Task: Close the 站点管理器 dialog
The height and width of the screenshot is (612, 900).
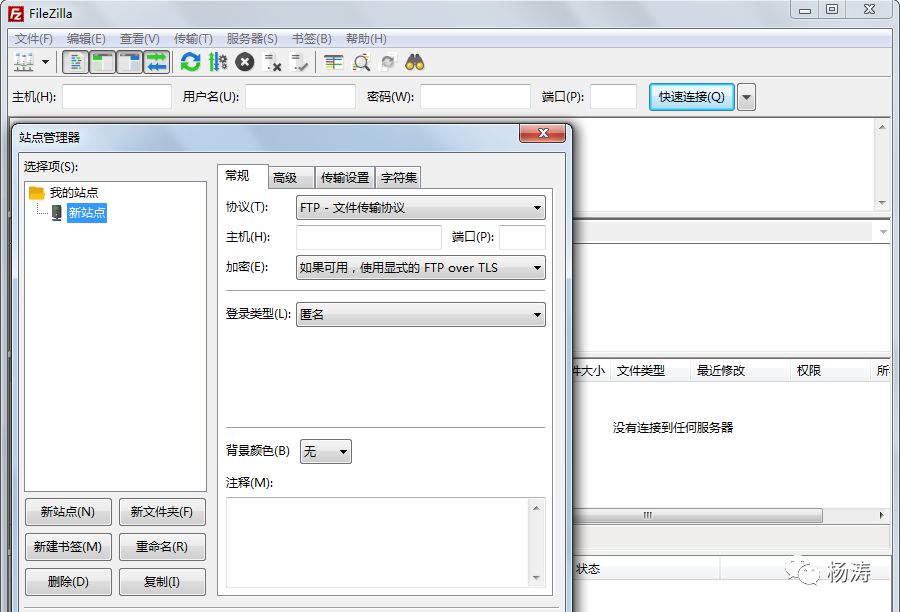Action: pyautogui.click(x=542, y=133)
